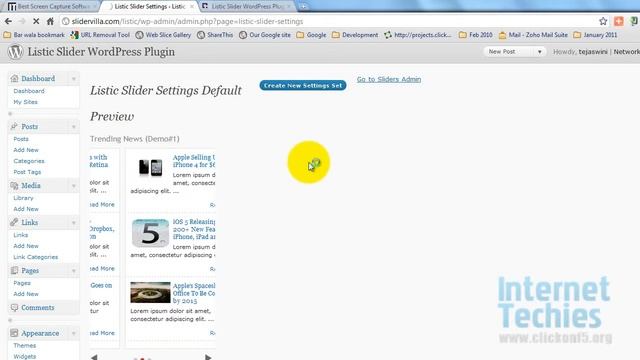Collapse the Posts menu arrow
640x360 pixels.
click(74, 127)
